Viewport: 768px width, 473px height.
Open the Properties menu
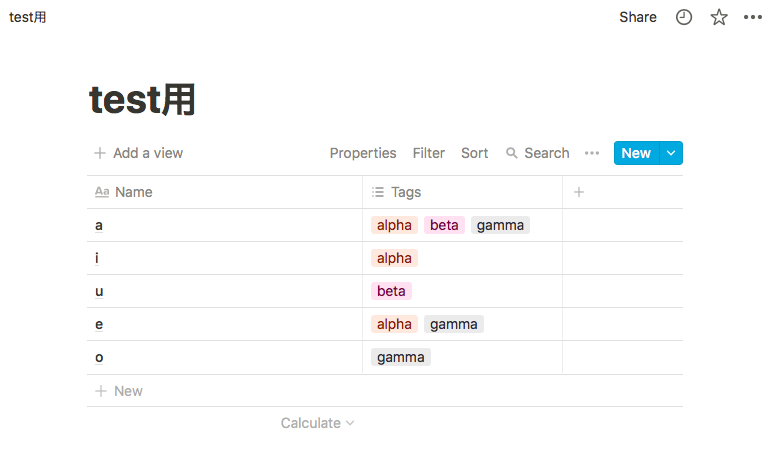pyautogui.click(x=363, y=153)
